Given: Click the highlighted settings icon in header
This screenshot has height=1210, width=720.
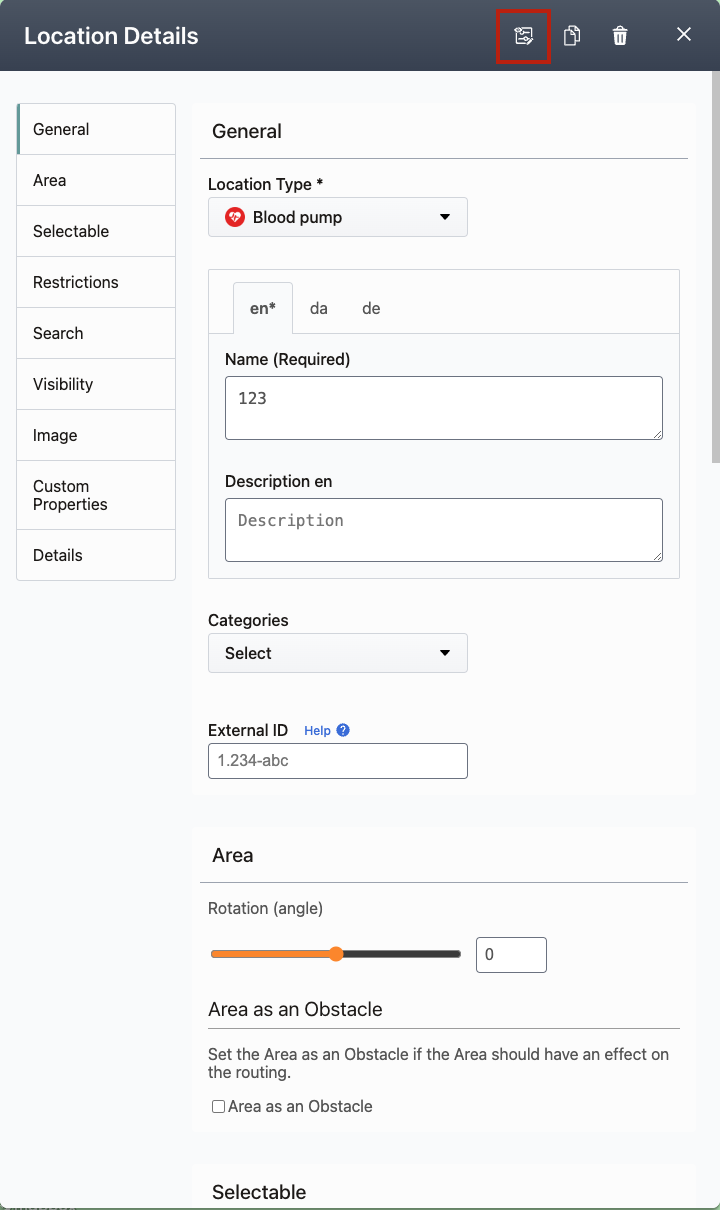Looking at the screenshot, I should [x=524, y=36].
